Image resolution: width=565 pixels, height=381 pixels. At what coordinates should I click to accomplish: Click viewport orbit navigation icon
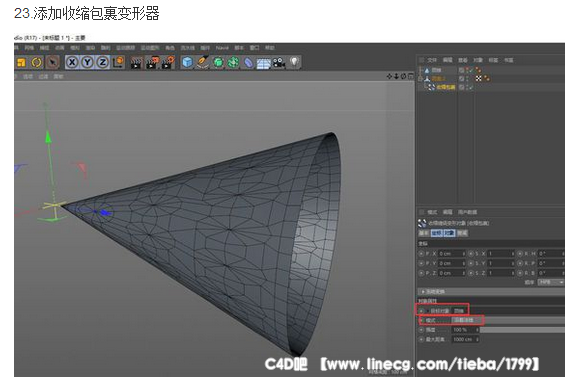coord(403,76)
